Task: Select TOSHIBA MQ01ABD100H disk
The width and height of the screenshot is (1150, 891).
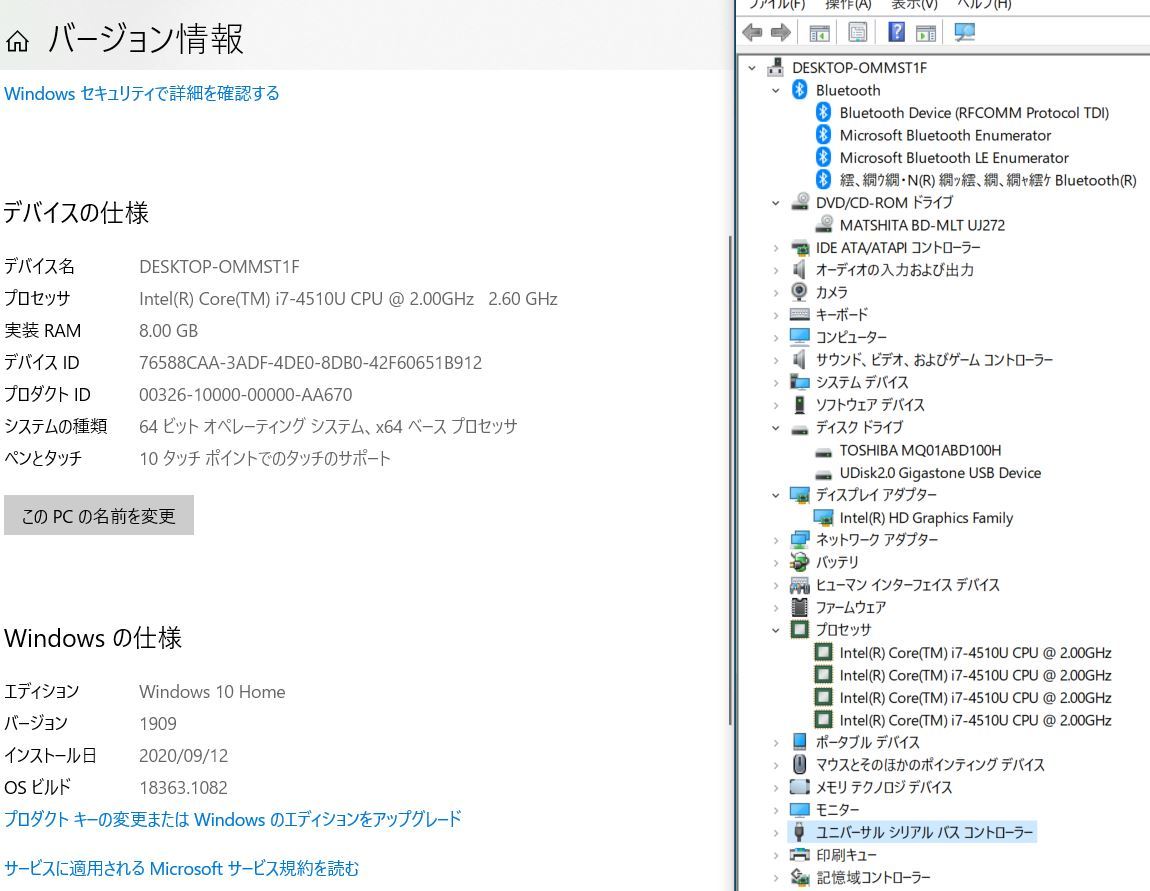Action: tap(920, 450)
